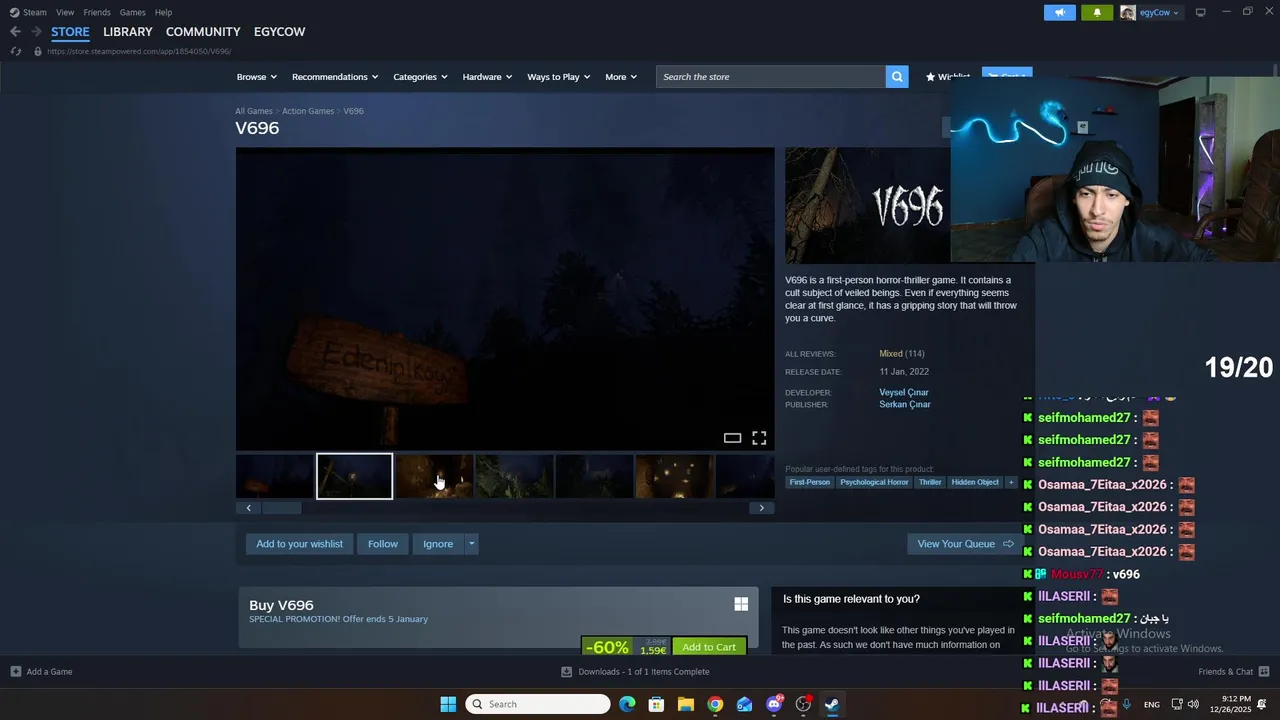Image resolution: width=1280 pixels, height=720 pixels.
Task: Go back with the left arrow
Action: [15, 32]
